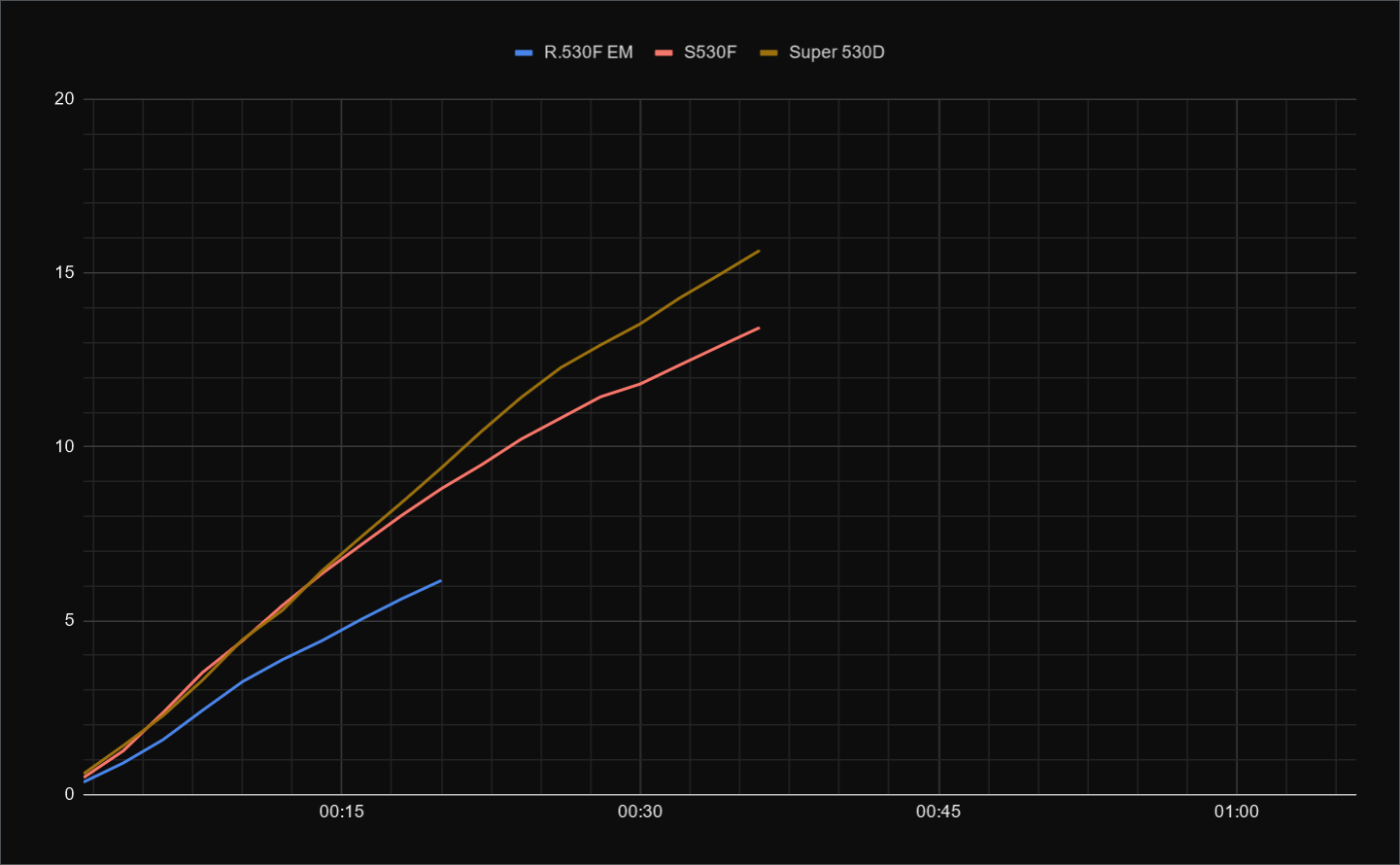Toggle the S530F series legend label
This screenshot has width=1400, height=865.
pos(709,52)
